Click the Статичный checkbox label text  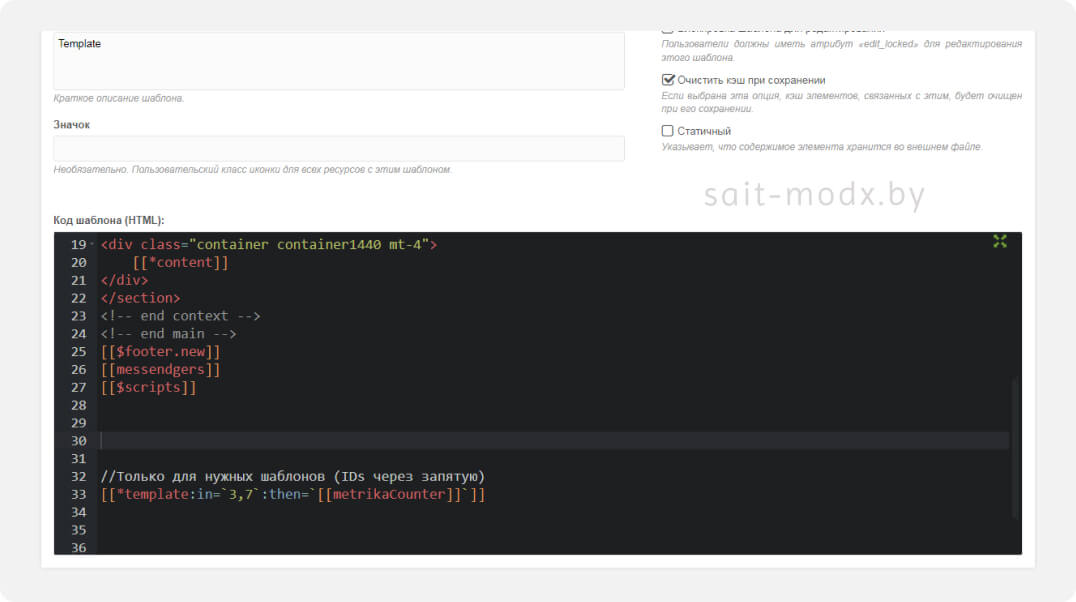[704, 131]
